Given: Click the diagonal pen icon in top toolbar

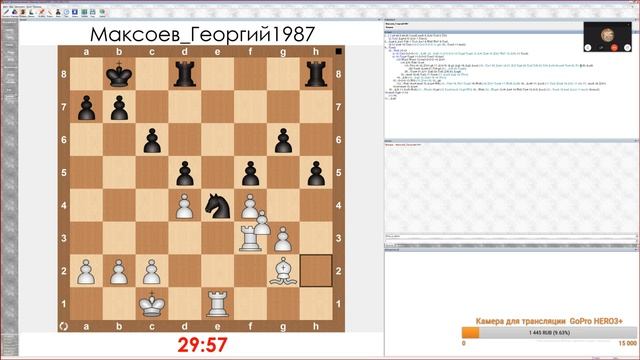Looking at the screenshot, I should (6, 12).
